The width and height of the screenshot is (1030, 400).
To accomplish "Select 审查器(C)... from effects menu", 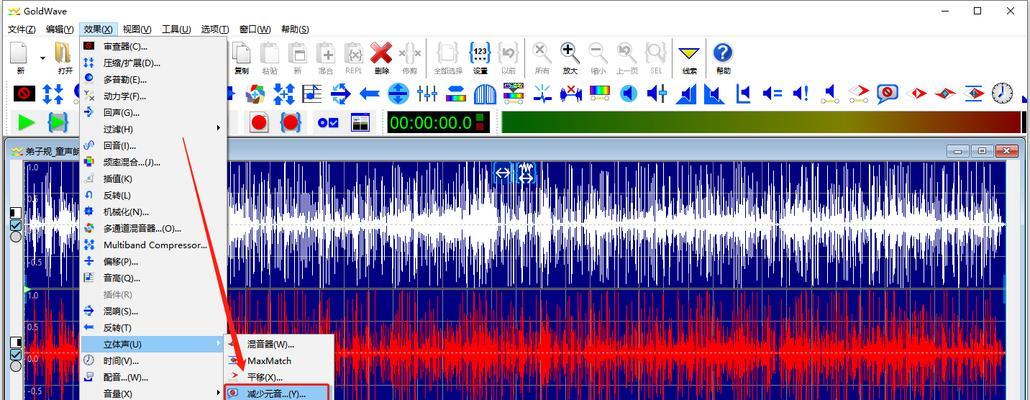I will point(154,47).
